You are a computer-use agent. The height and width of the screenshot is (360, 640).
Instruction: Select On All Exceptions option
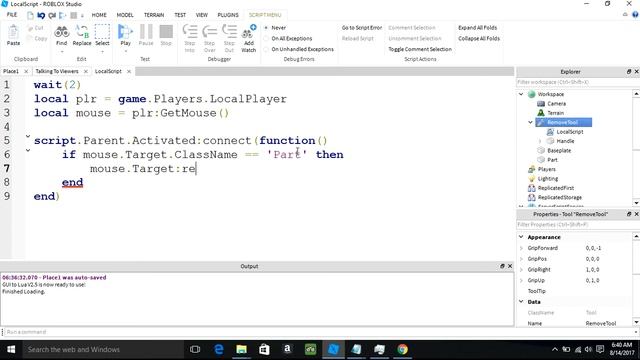[x=288, y=38]
